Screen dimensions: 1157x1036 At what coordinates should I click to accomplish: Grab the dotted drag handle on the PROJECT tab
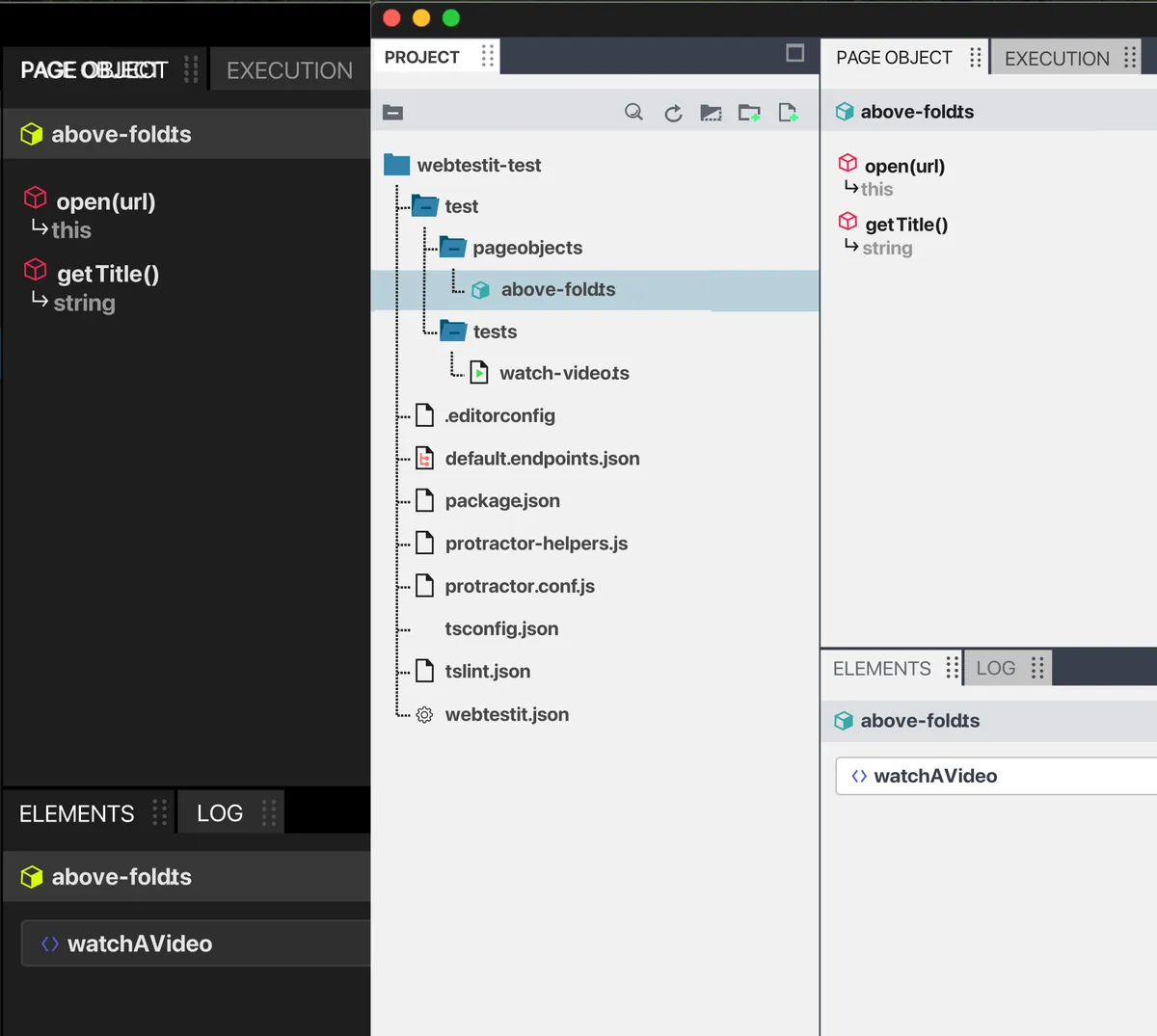488,56
